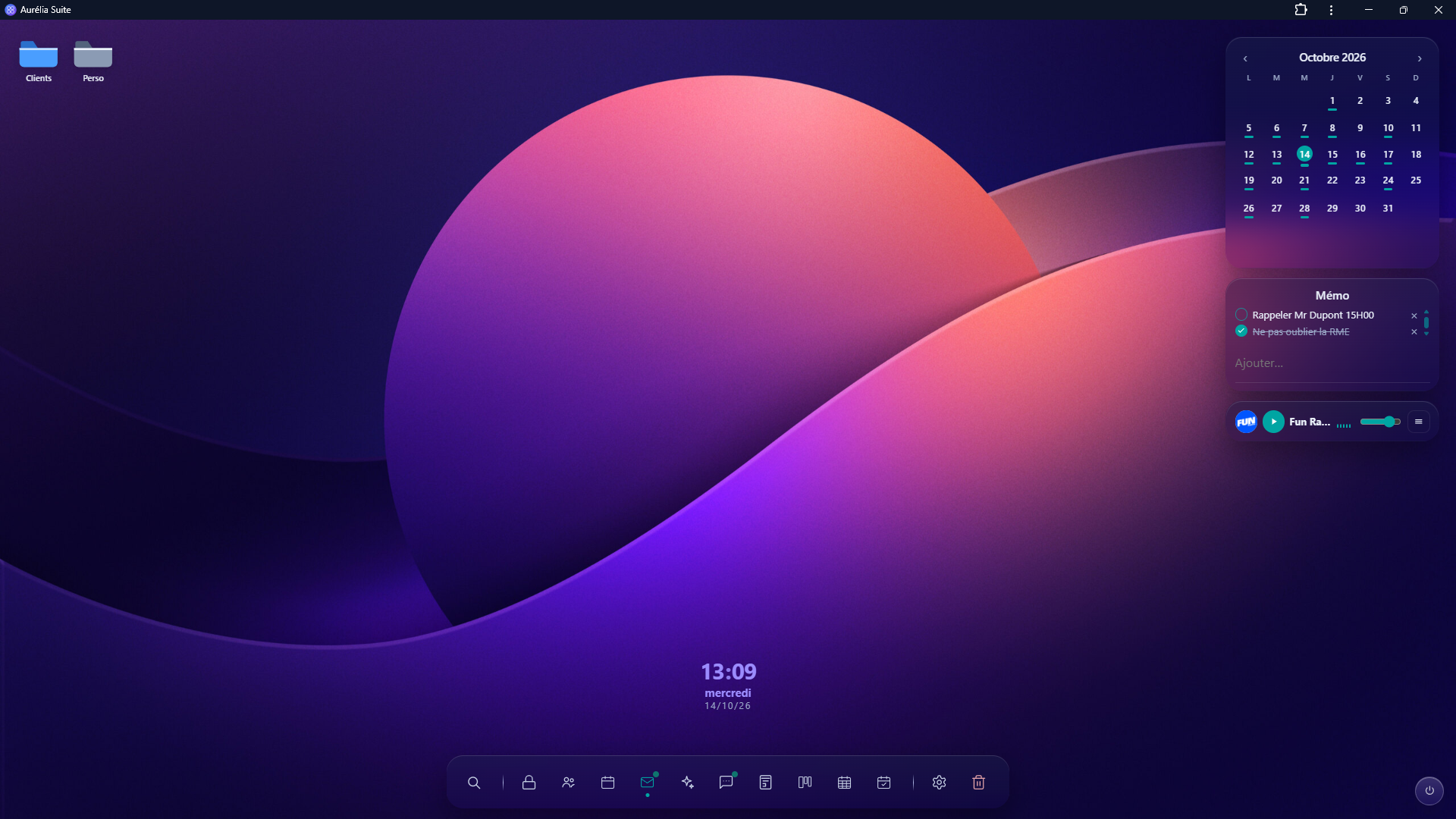Open the contacts people icon in dock
The height and width of the screenshot is (819, 1456).
(x=569, y=783)
